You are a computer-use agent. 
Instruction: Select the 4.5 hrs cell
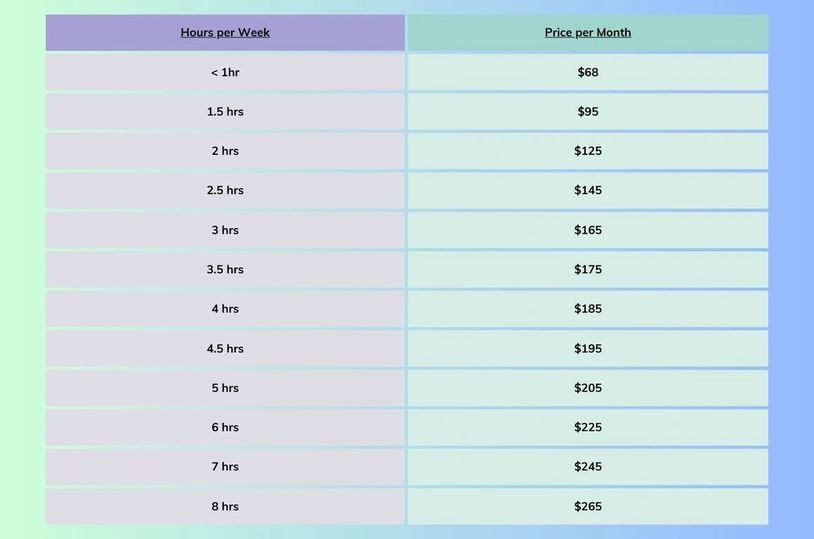click(225, 348)
